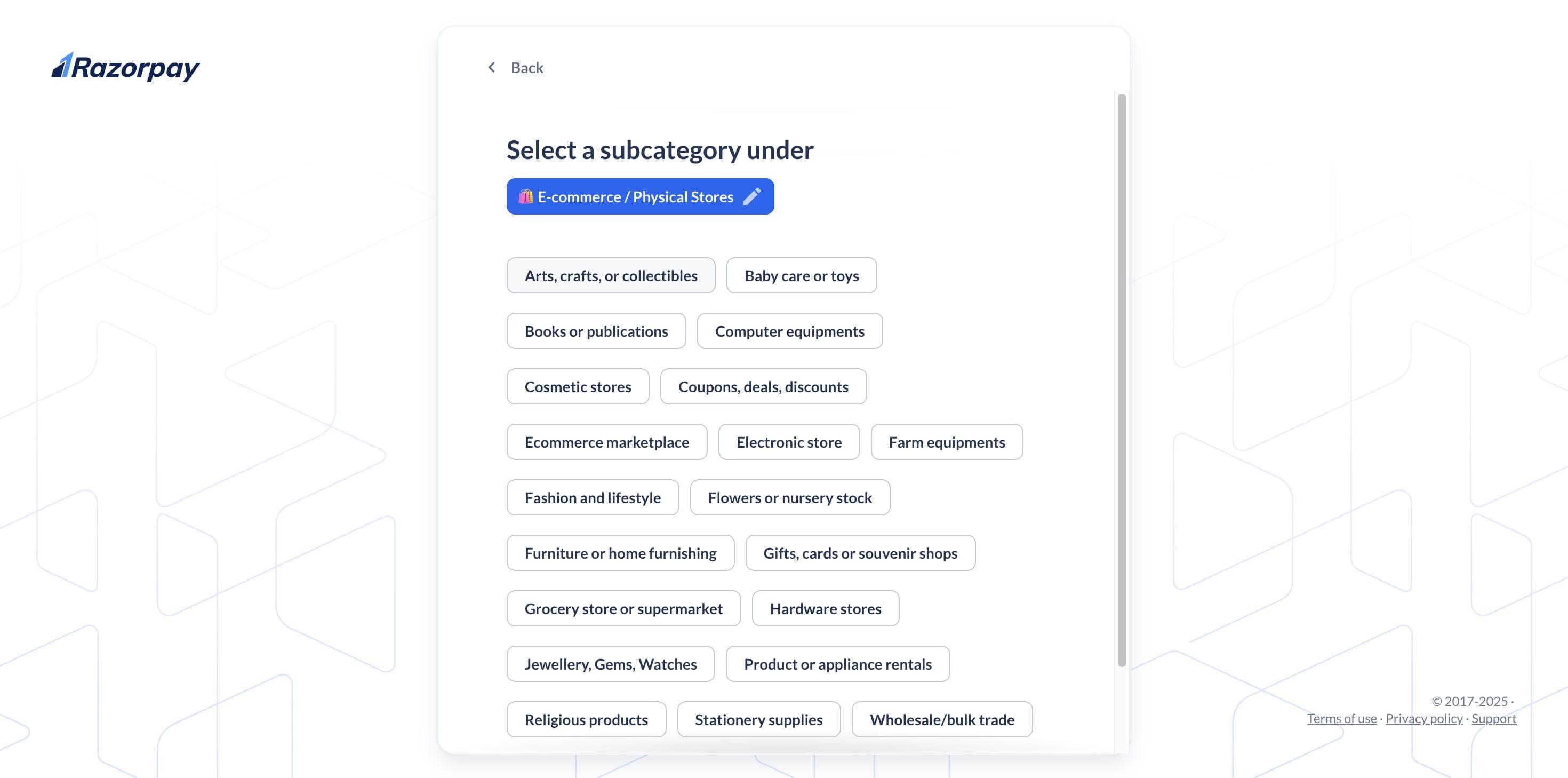Open the E-commerce / Physical Stores category editor
This screenshot has height=778, width=1568.
(x=639, y=196)
